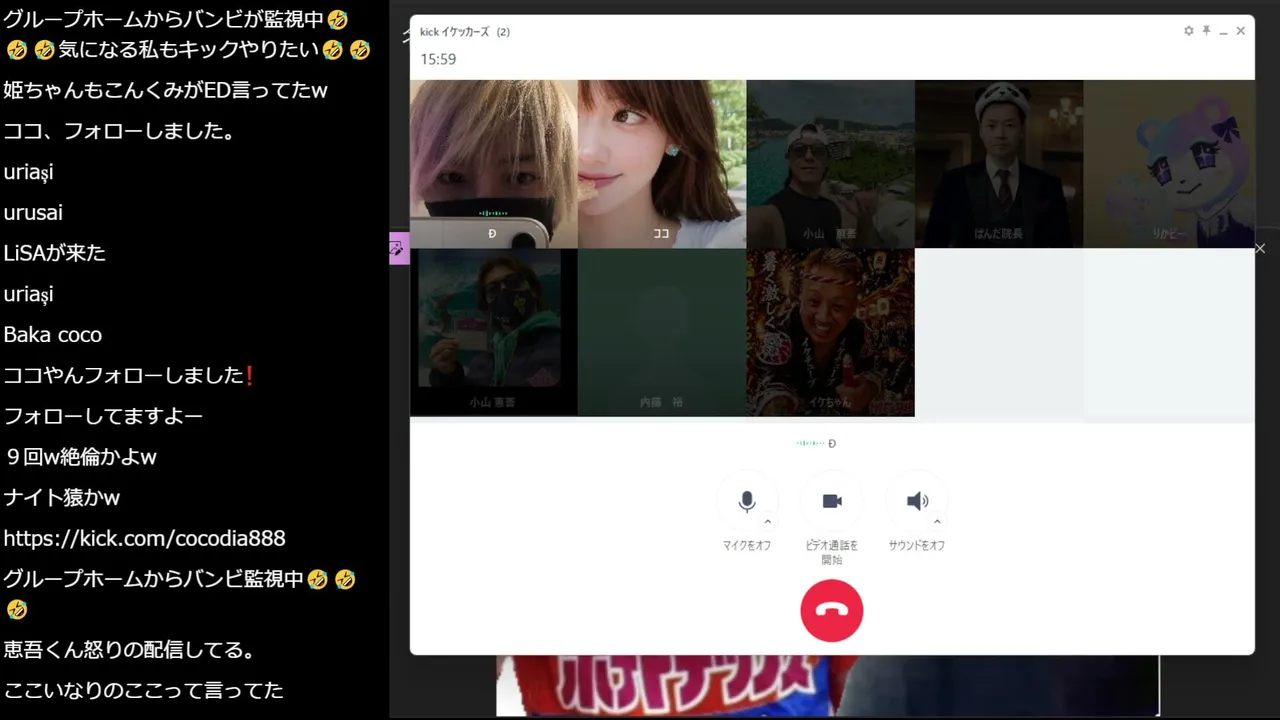Click active speaker indicator Đ below grid
This screenshot has height=720, width=1280.
pos(816,443)
